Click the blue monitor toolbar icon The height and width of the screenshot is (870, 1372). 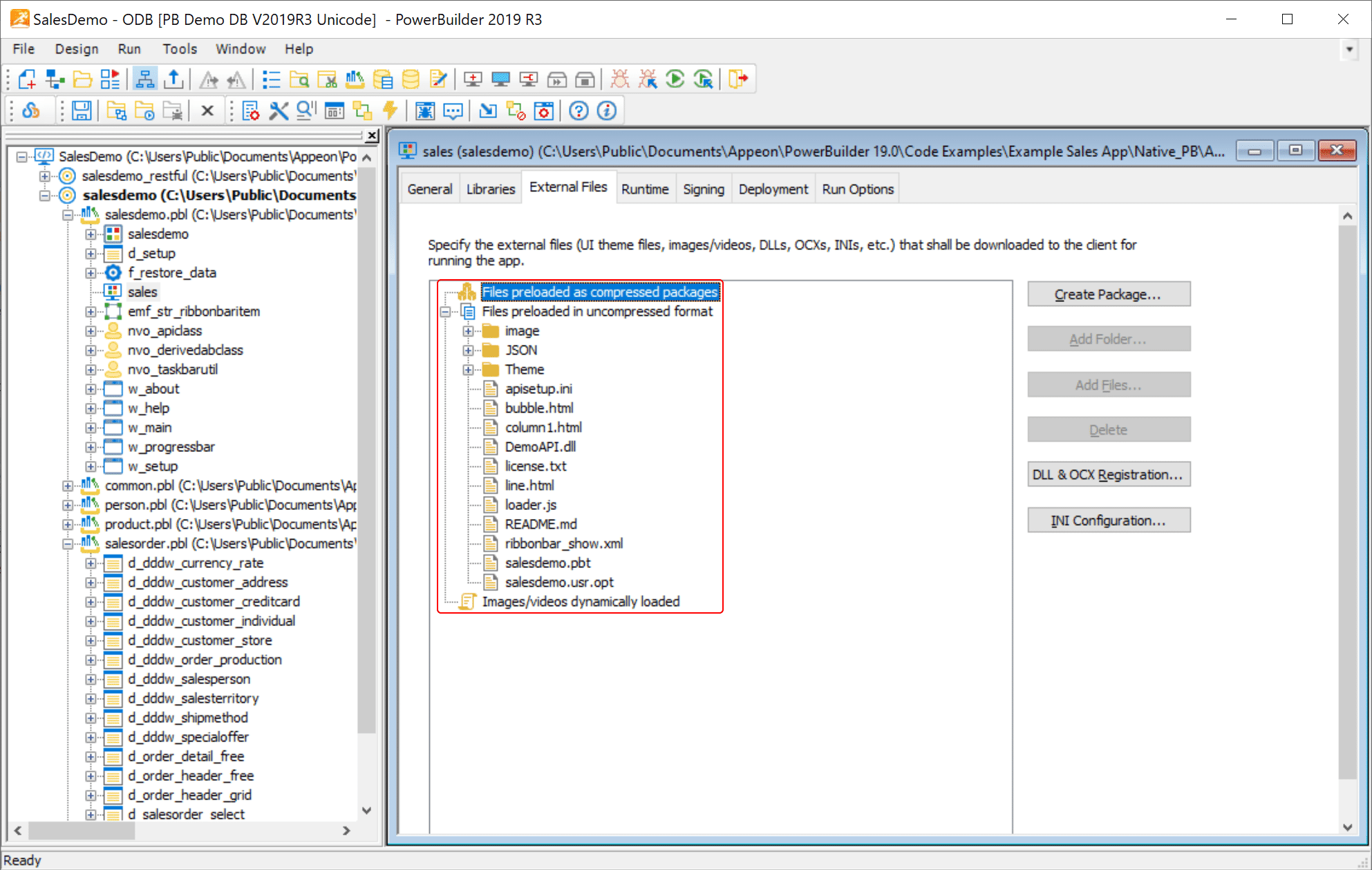pos(500,79)
